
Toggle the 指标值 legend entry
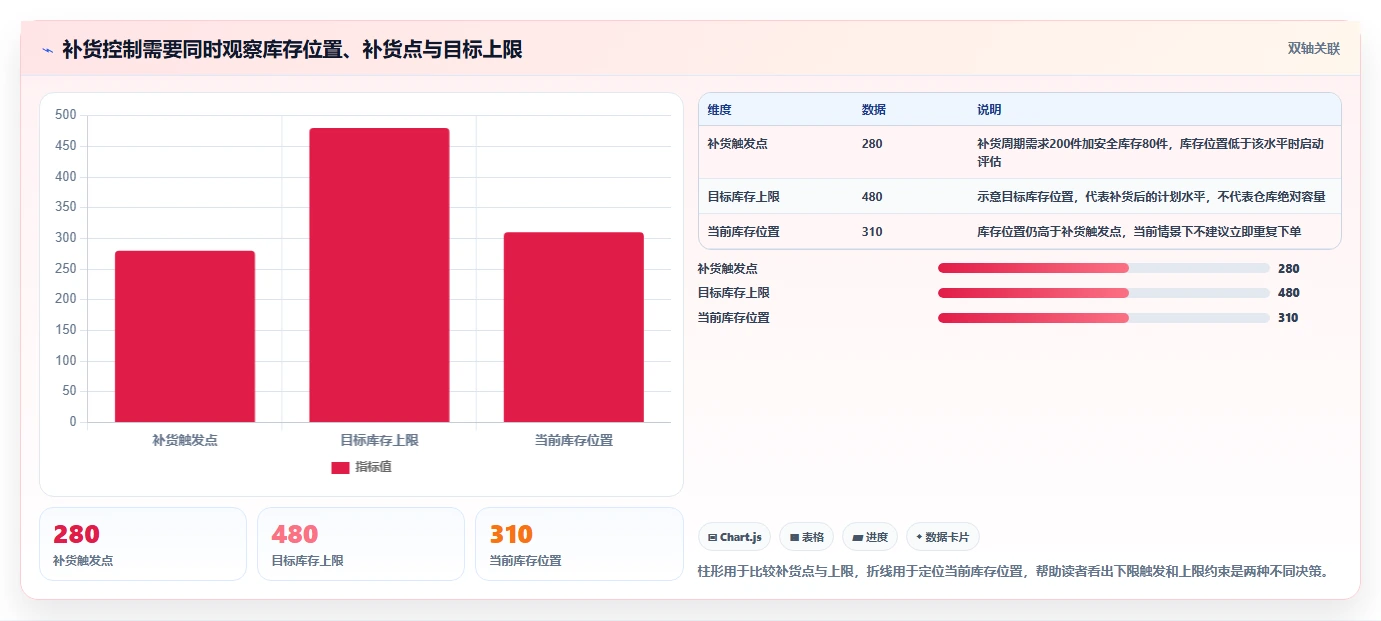[x=362, y=467]
